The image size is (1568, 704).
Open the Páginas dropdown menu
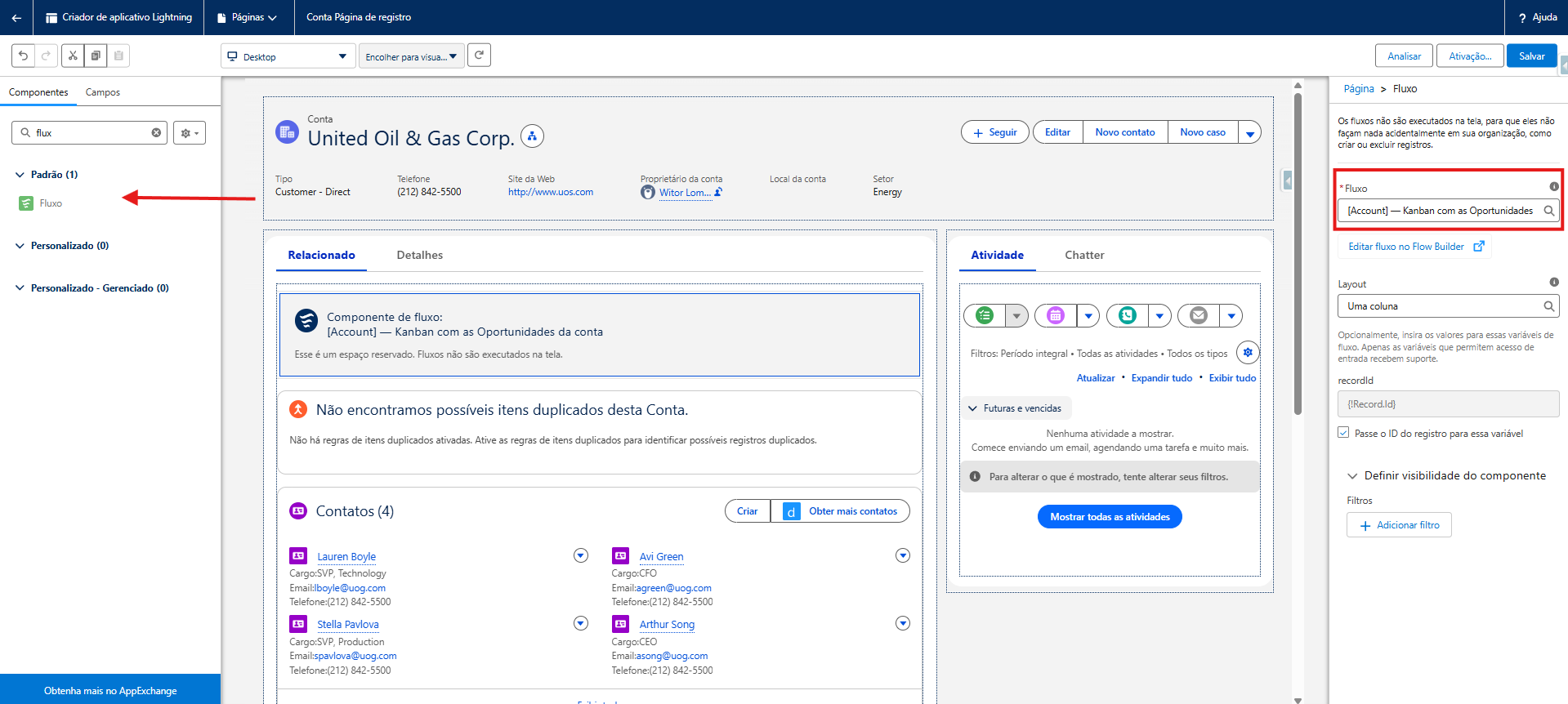point(247,17)
